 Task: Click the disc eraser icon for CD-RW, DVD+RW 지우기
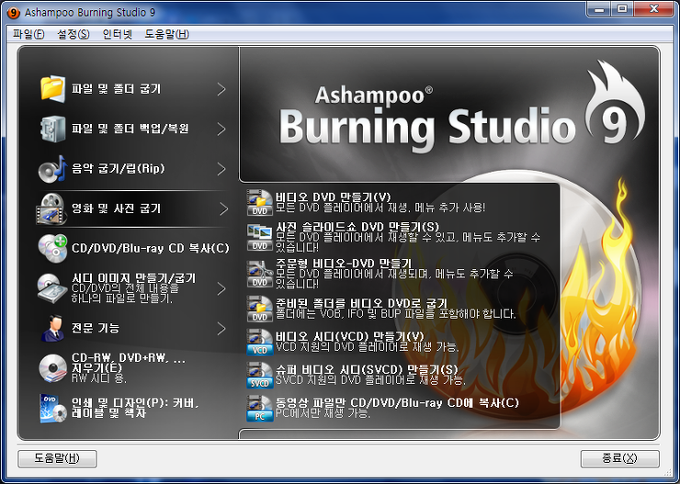pyautogui.click(x=52, y=368)
